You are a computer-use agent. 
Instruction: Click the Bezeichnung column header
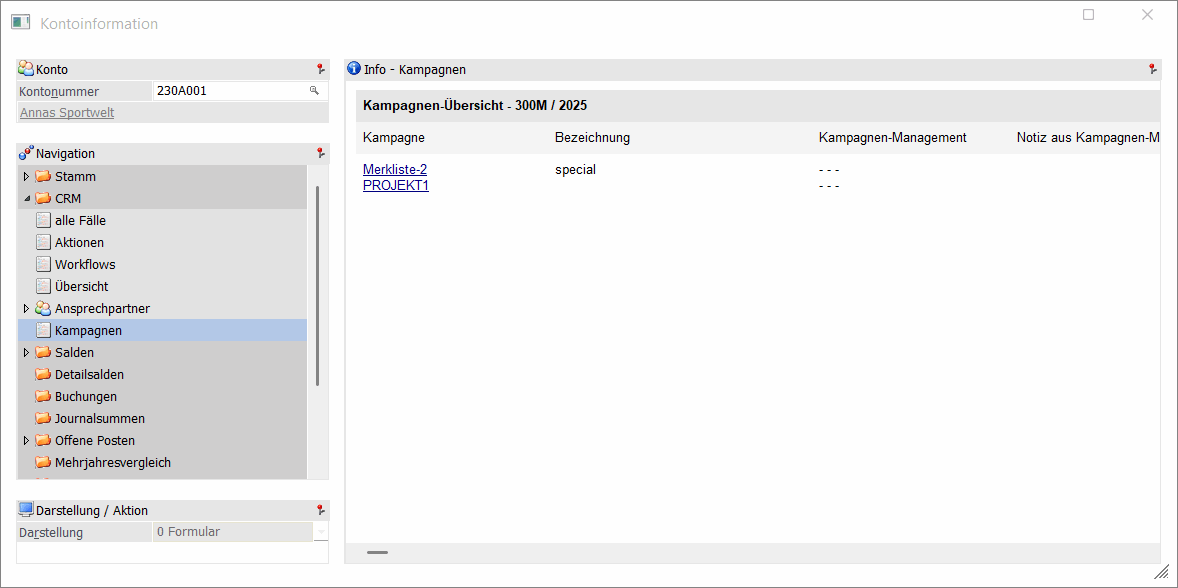592,137
